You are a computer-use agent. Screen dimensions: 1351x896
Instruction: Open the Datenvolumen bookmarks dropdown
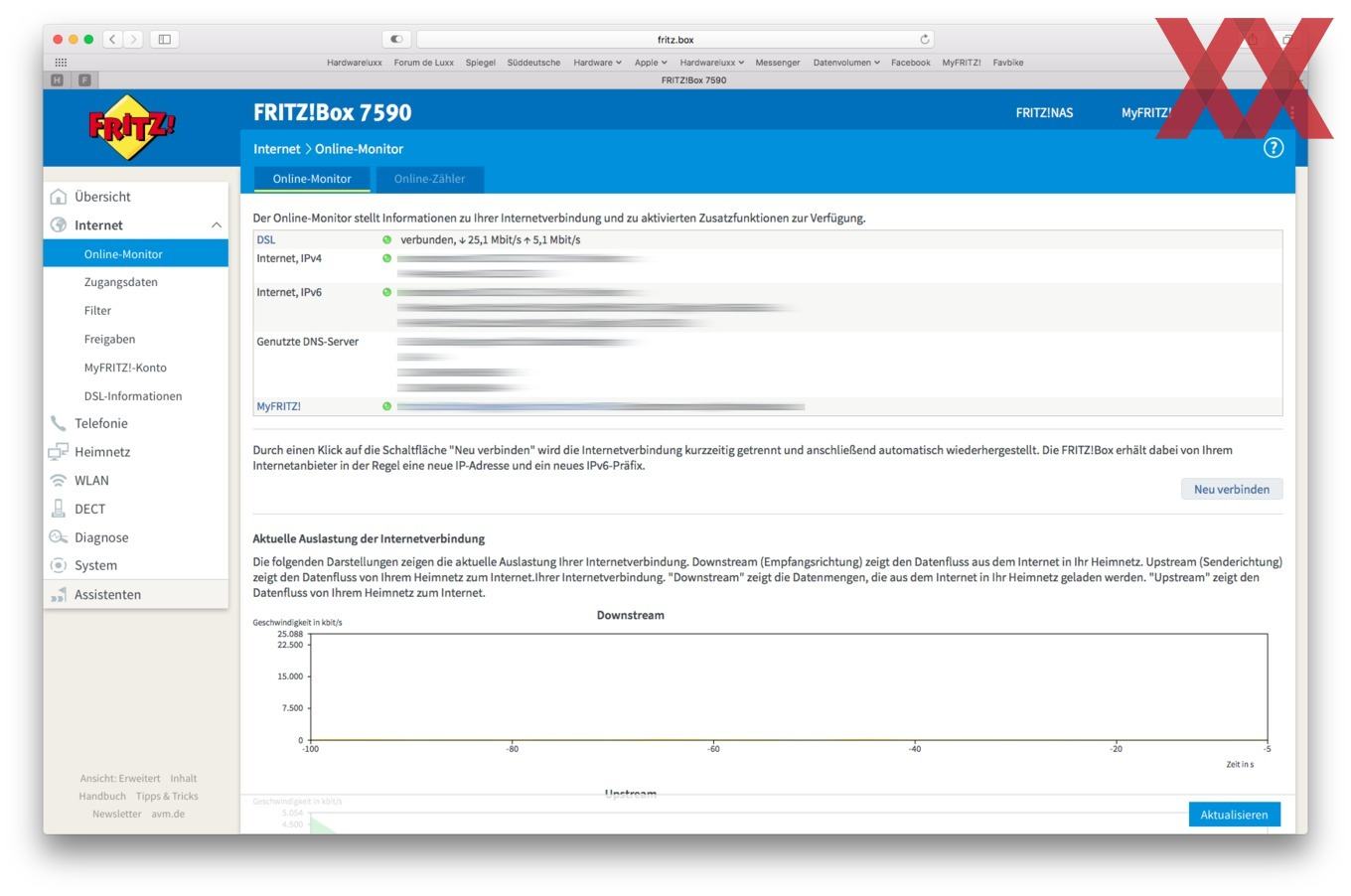pos(846,63)
